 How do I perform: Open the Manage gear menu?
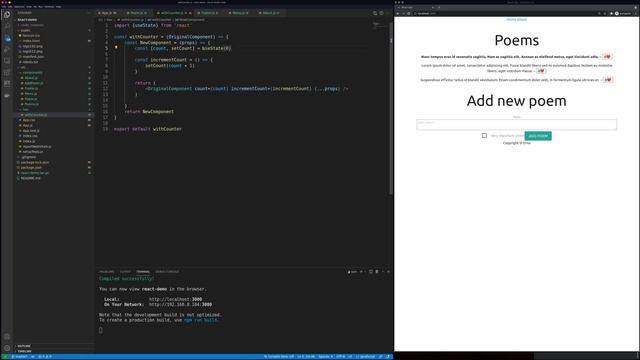(7, 348)
